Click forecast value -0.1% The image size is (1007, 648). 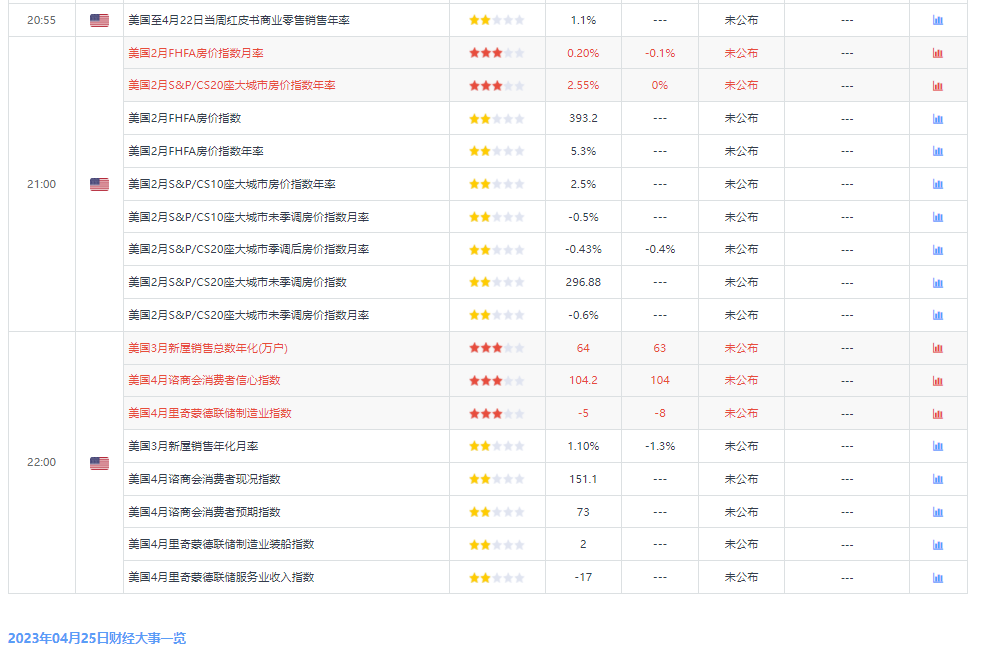(x=660, y=53)
